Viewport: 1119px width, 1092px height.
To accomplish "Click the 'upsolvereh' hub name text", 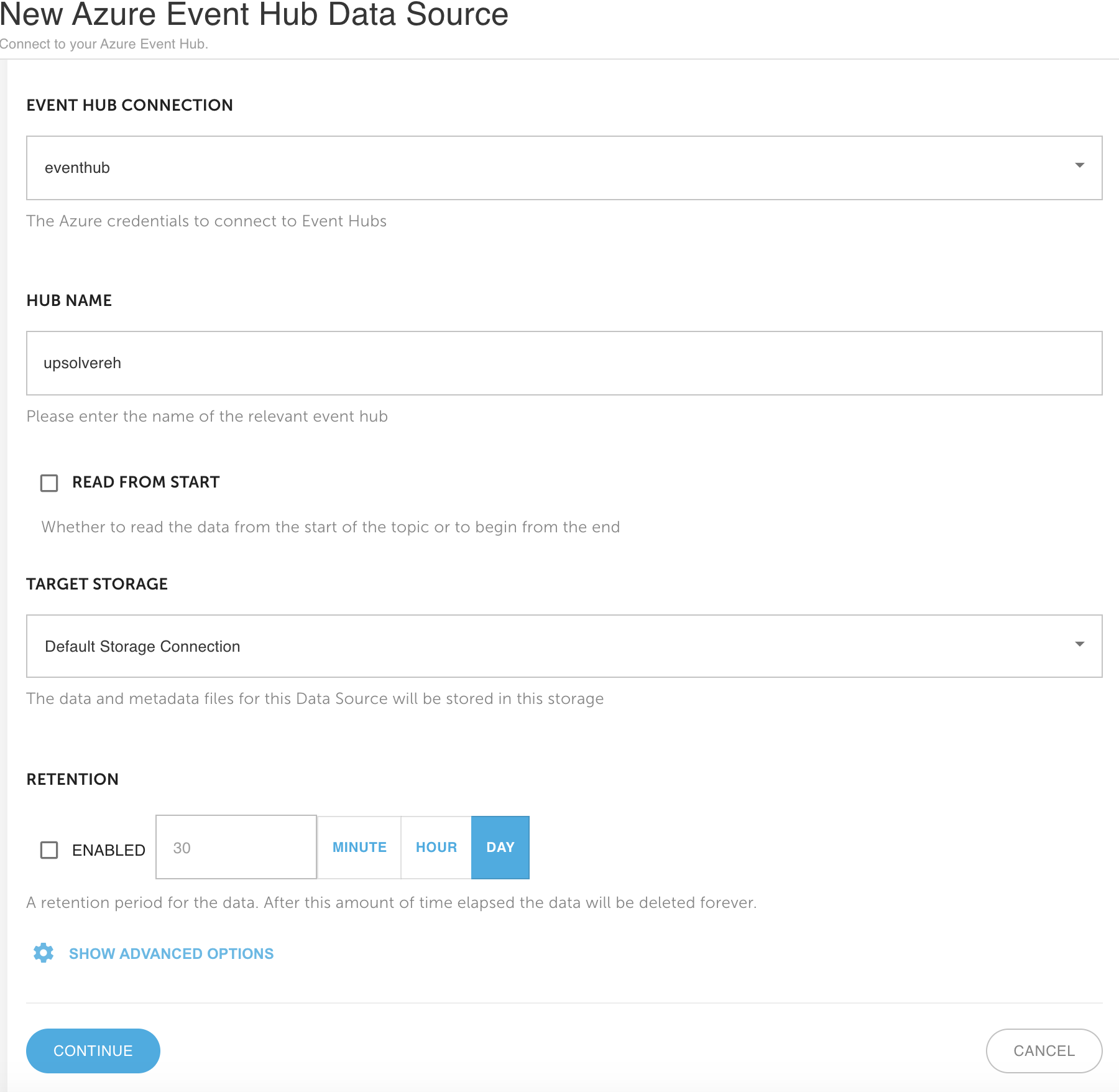I will 82,363.
